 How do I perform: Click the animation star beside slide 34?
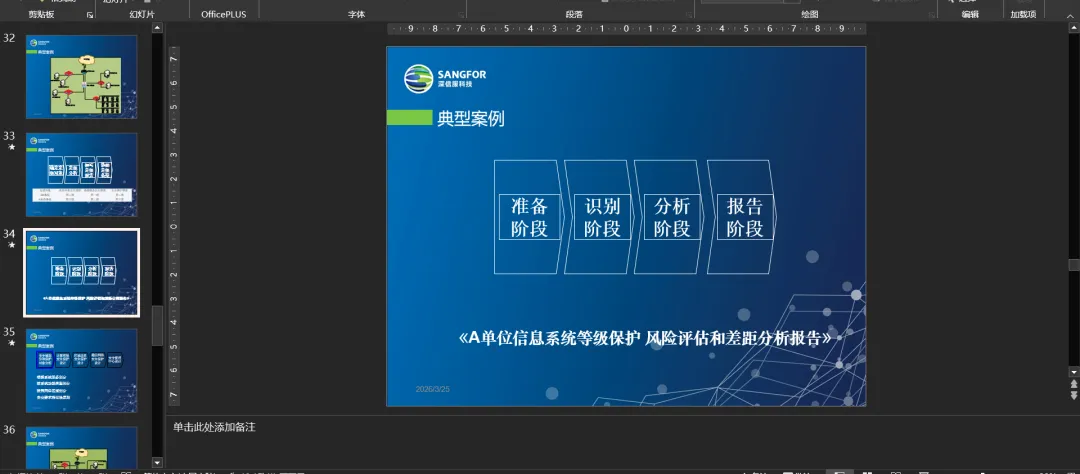pyautogui.click(x=10, y=245)
